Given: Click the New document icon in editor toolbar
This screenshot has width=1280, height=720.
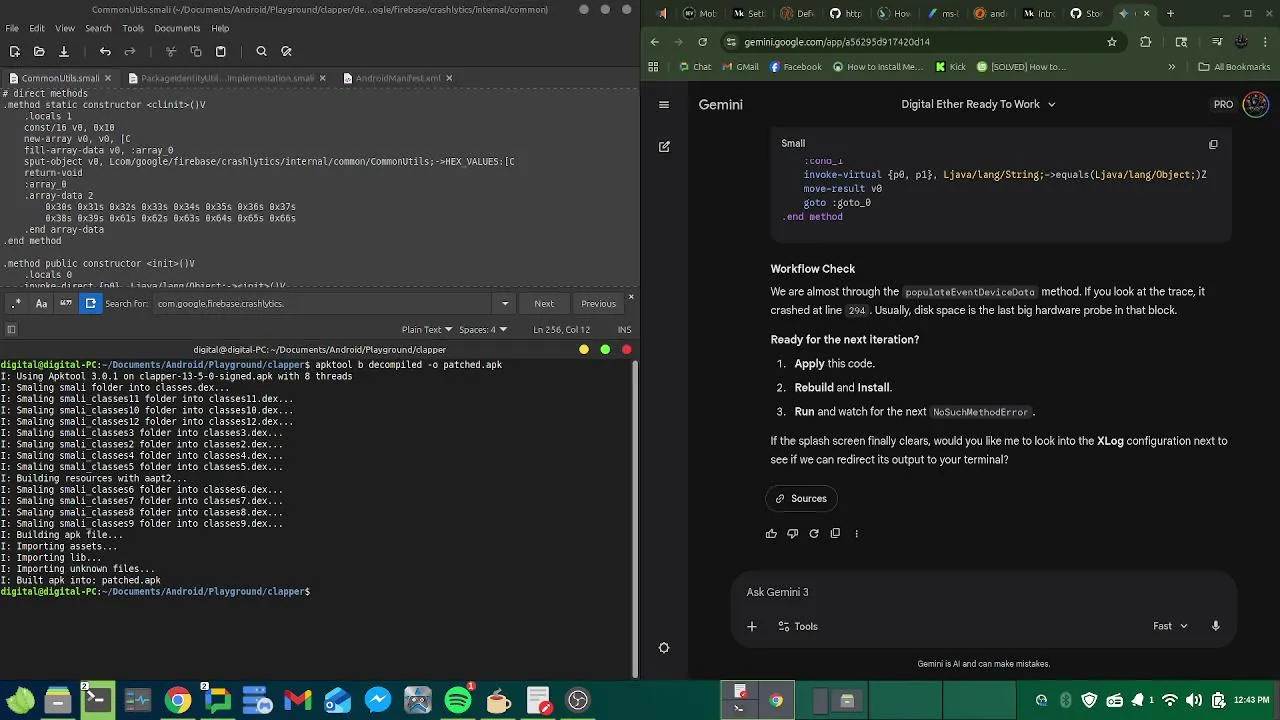Looking at the screenshot, I should 14,51.
